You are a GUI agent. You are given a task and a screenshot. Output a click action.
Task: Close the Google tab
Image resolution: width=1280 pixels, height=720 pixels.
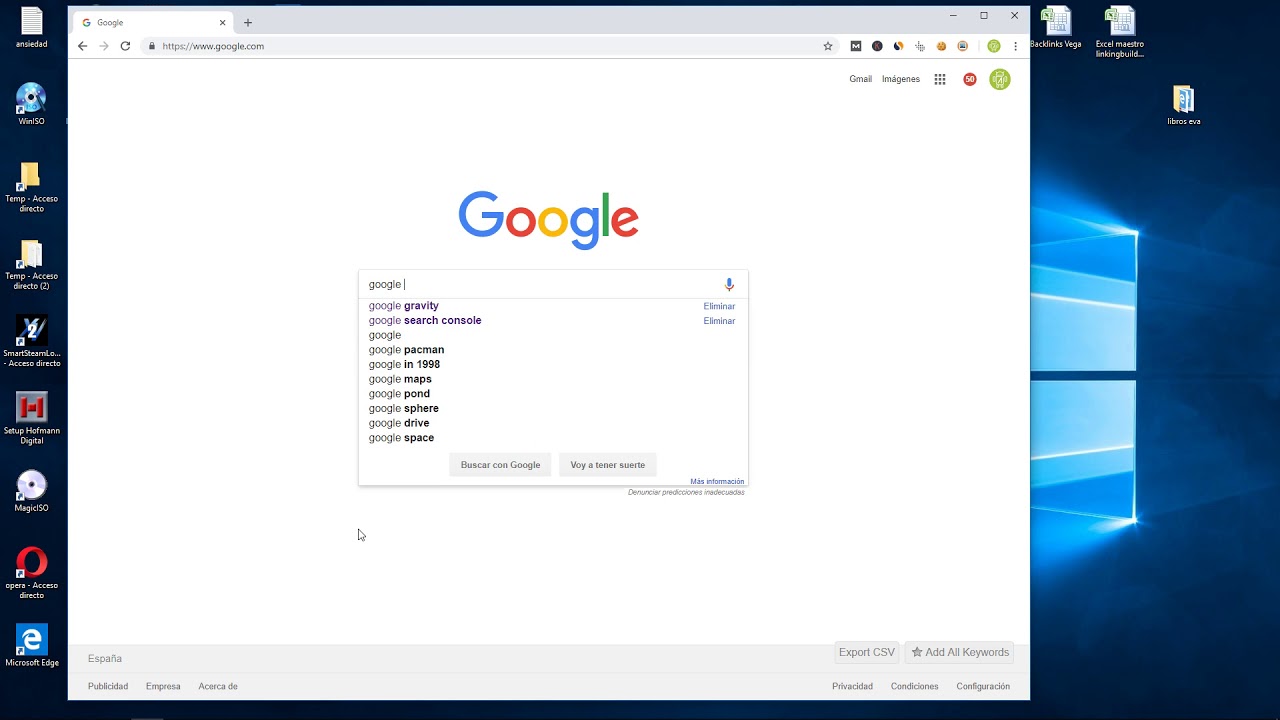(222, 22)
